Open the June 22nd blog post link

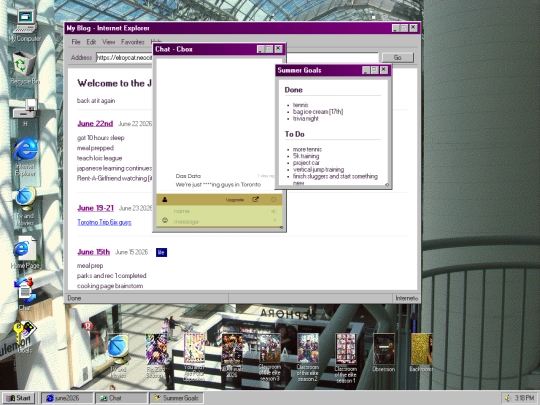click(x=95, y=124)
